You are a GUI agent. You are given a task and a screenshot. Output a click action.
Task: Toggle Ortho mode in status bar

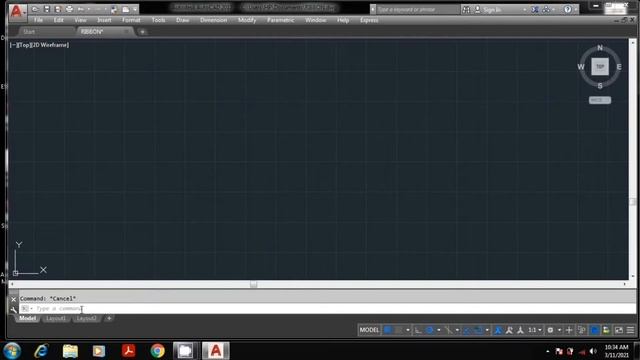[418, 330]
